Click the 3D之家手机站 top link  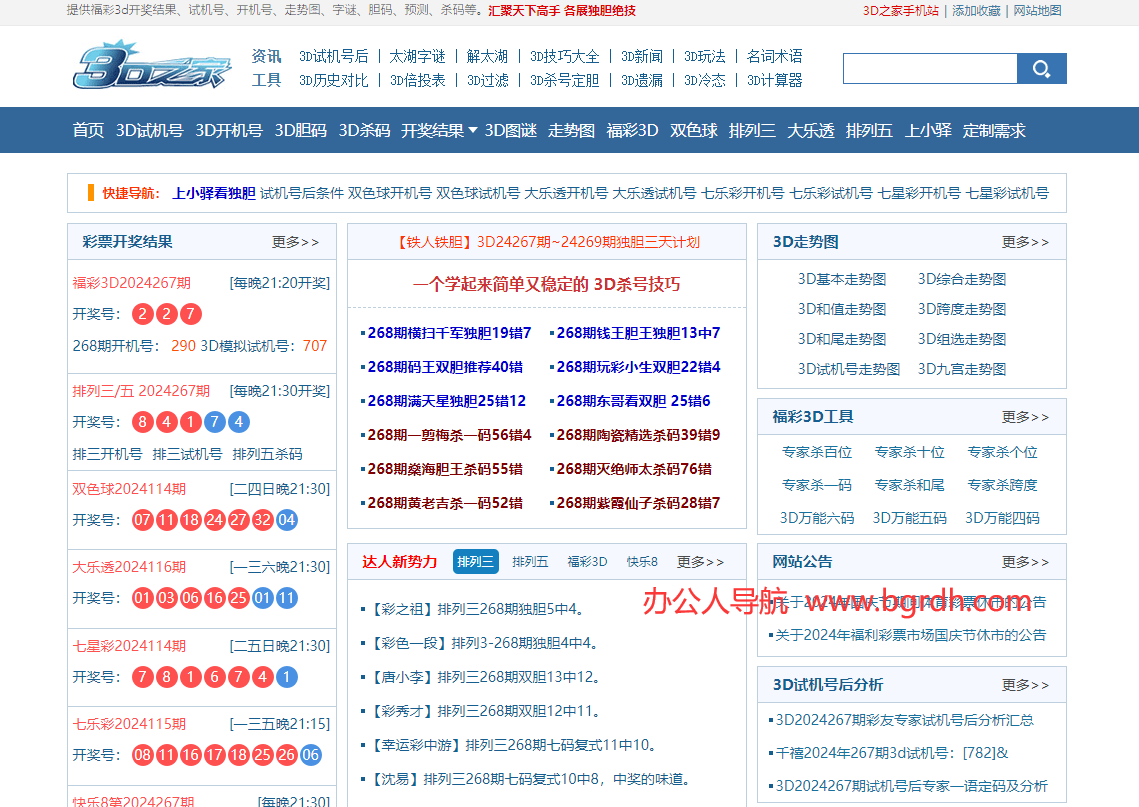[x=901, y=11]
